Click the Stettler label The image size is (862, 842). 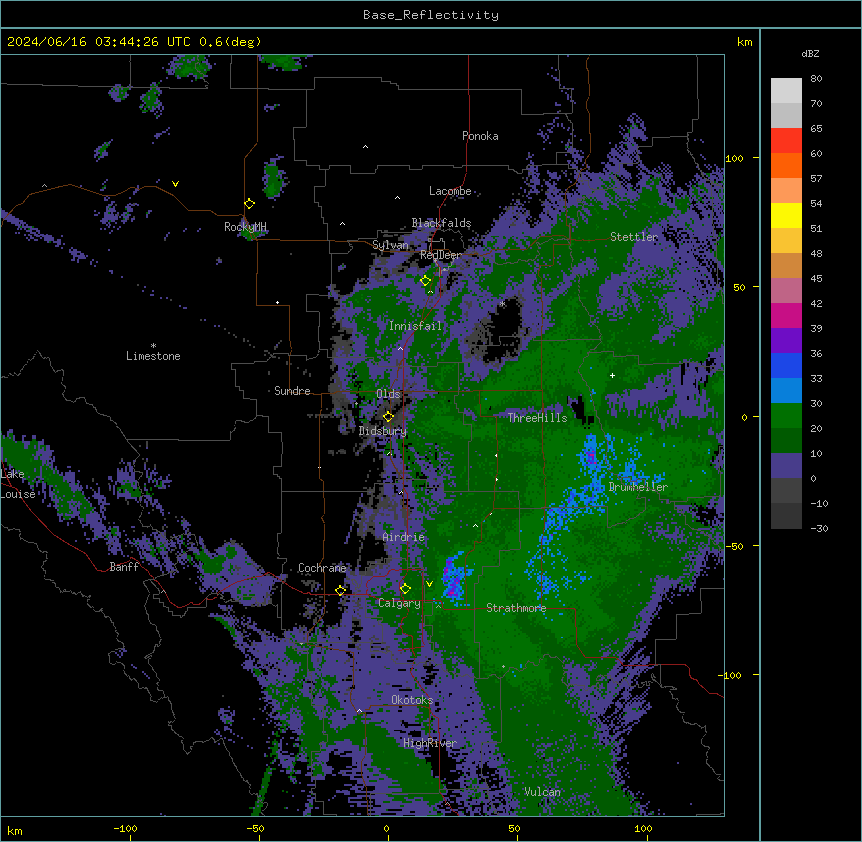point(634,237)
